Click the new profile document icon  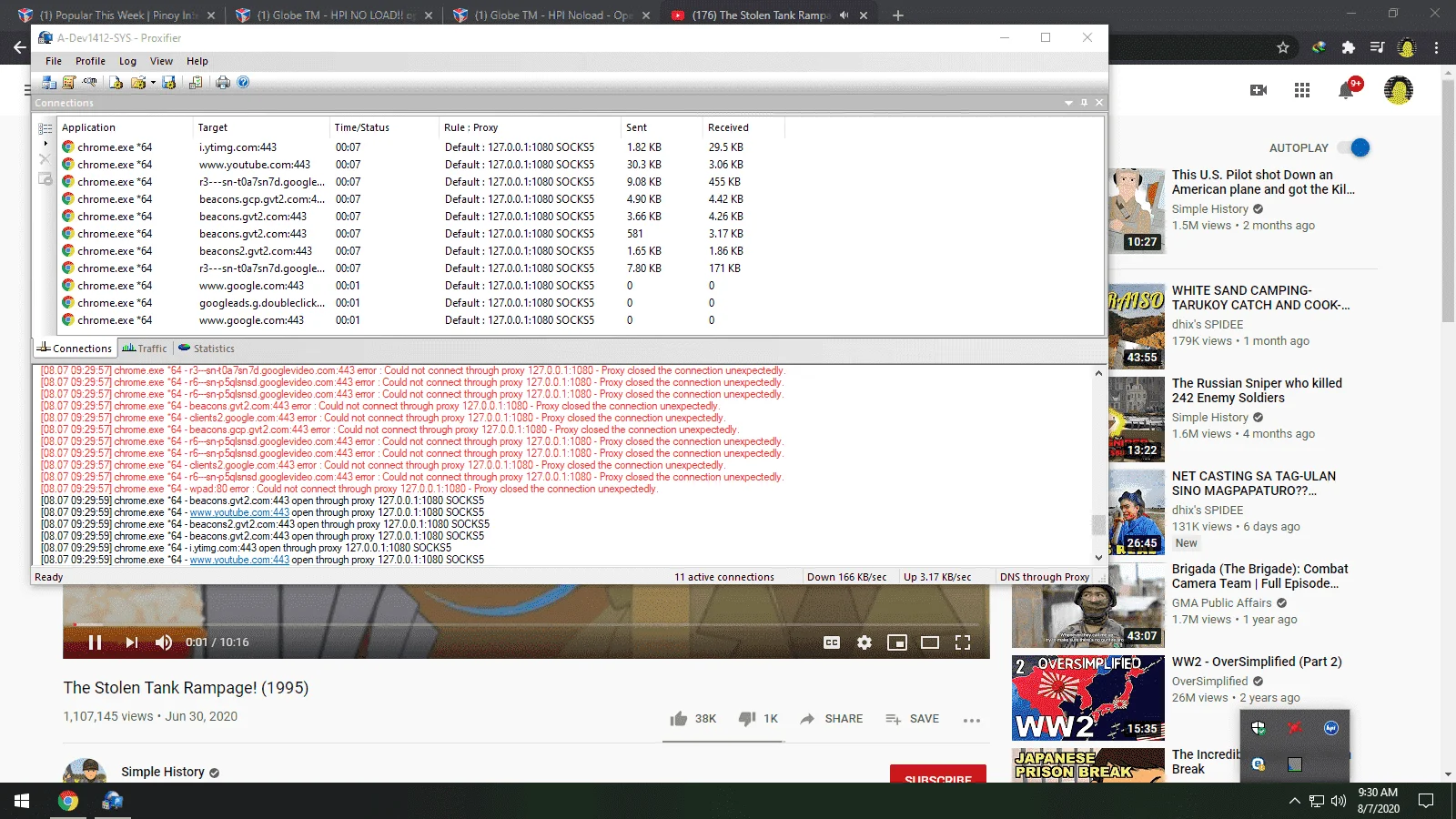point(116,83)
